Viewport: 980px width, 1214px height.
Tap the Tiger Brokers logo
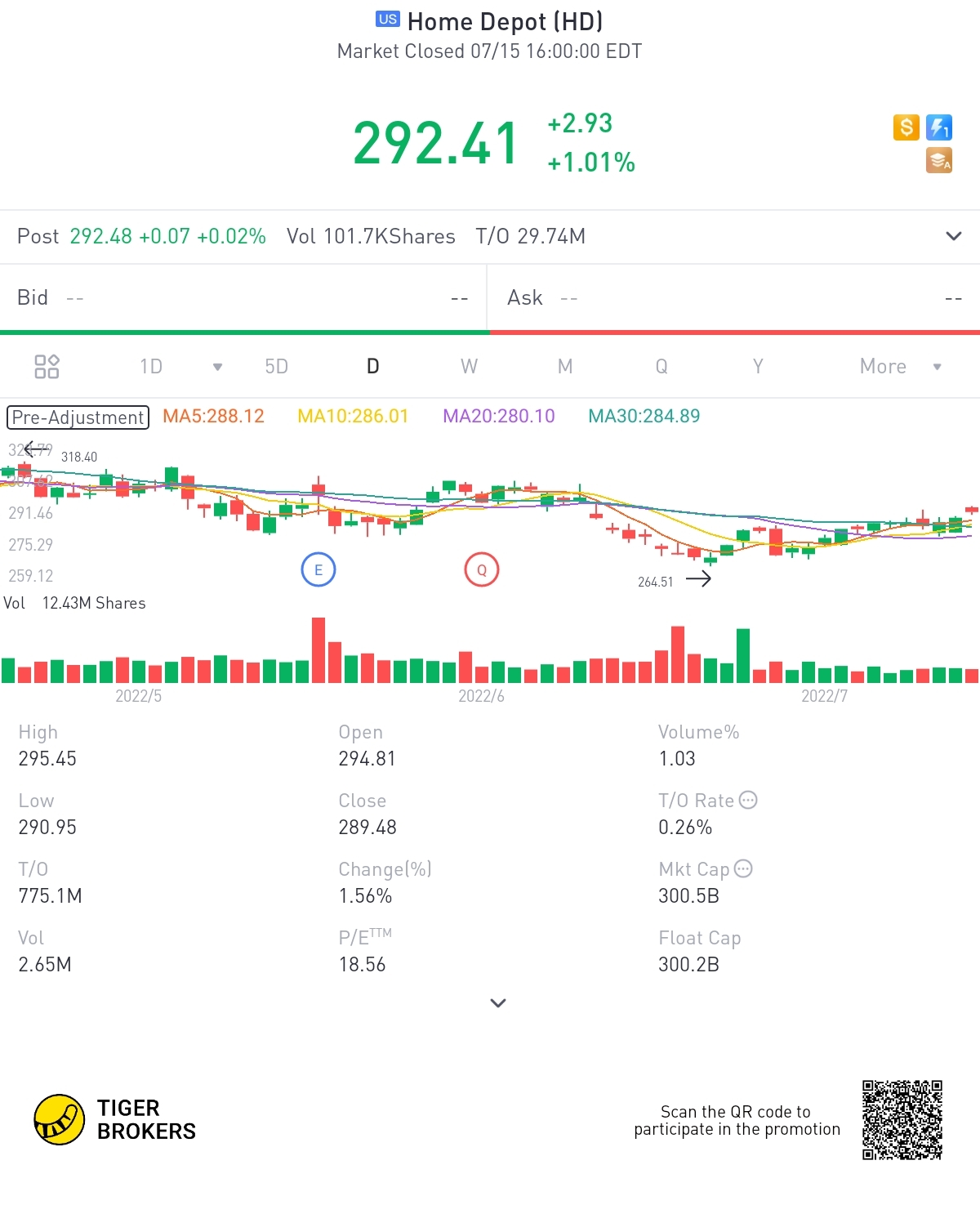click(115, 1120)
